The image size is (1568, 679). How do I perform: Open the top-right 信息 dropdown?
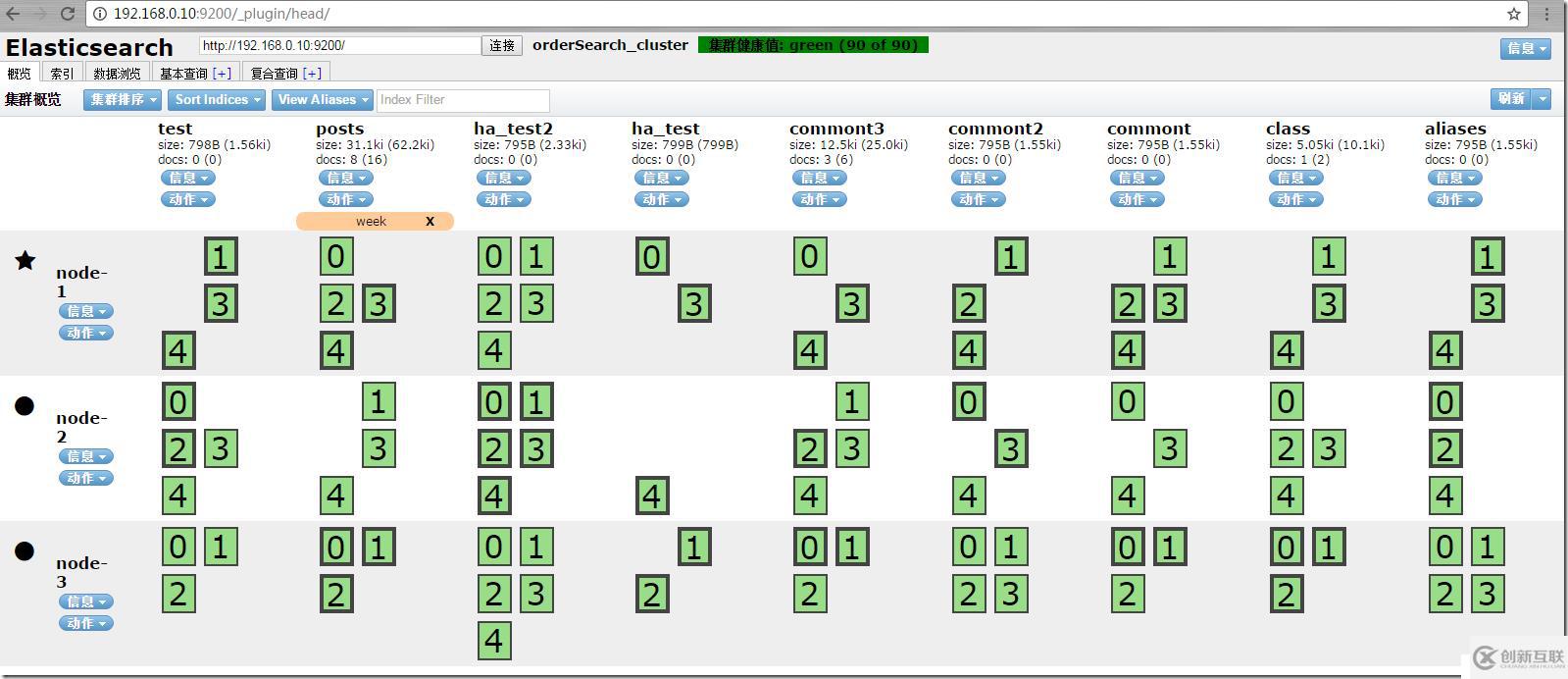click(x=1526, y=48)
